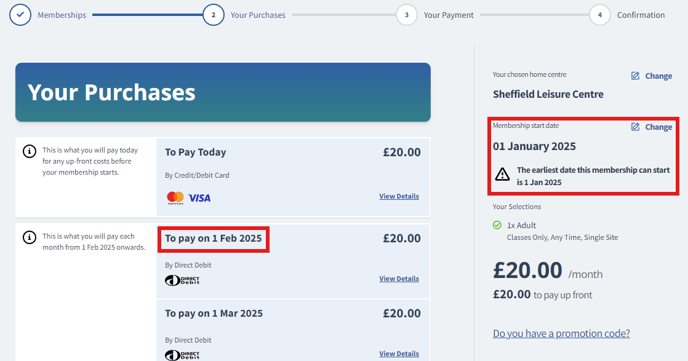Click the Mastercard logo icon

175,198
